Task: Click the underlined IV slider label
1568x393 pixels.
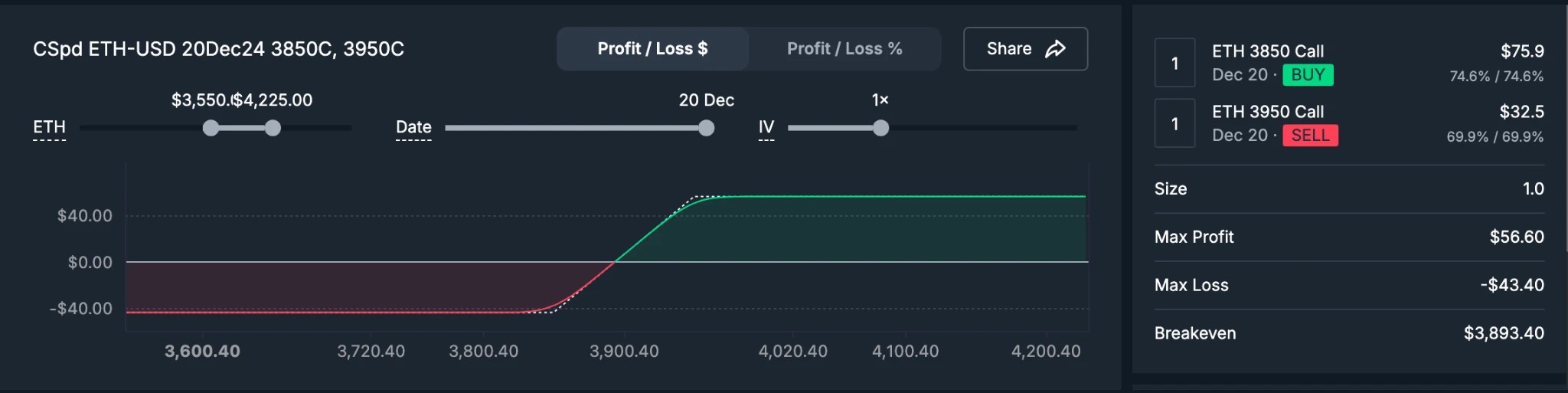Action: (x=766, y=127)
